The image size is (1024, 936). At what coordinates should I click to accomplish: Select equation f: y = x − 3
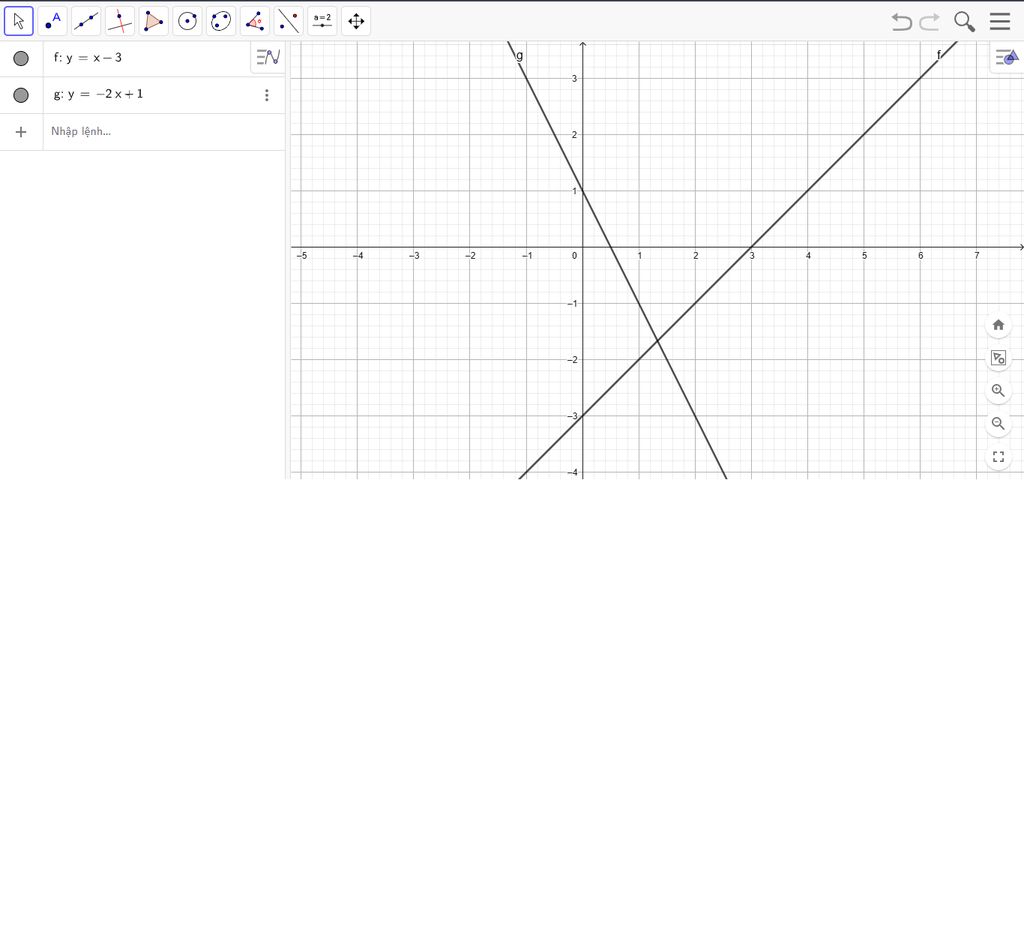pyautogui.click(x=88, y=57)
